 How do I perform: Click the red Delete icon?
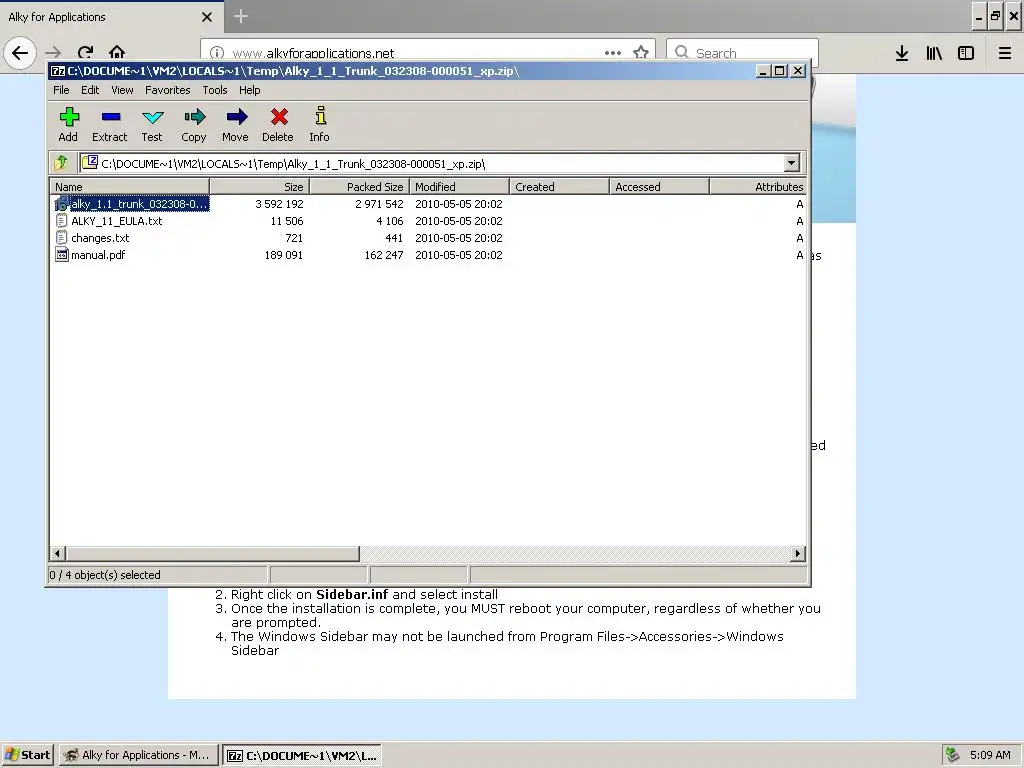coord(279,118)
